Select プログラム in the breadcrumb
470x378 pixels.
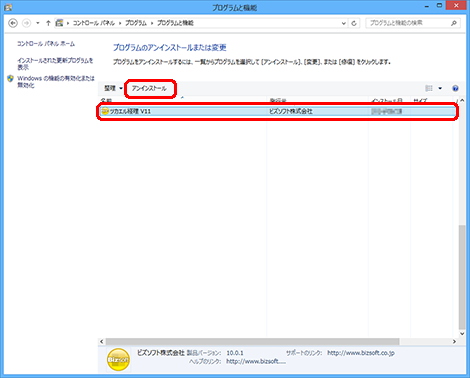tap(136, 23)
